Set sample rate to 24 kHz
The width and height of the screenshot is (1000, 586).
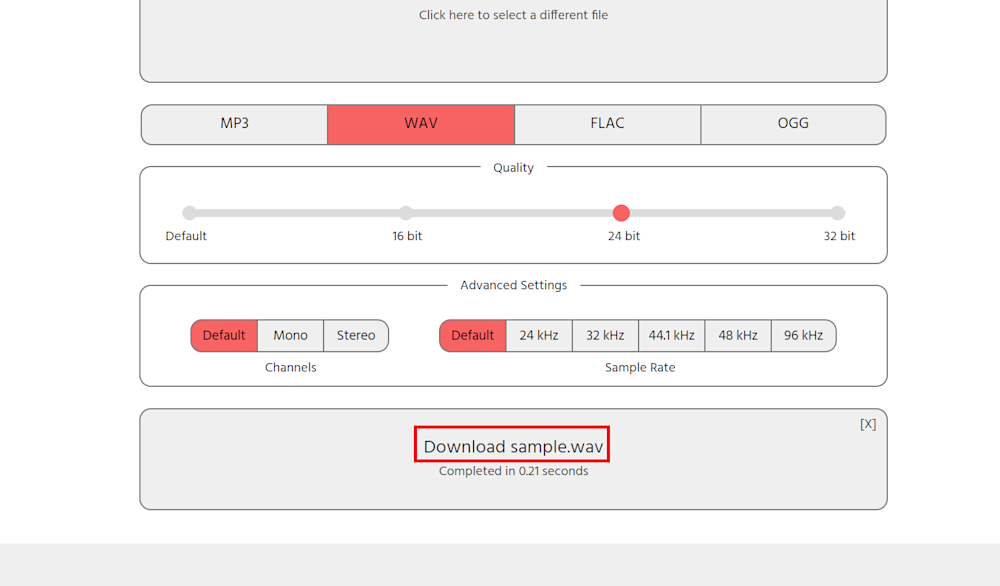coord(539,335)
